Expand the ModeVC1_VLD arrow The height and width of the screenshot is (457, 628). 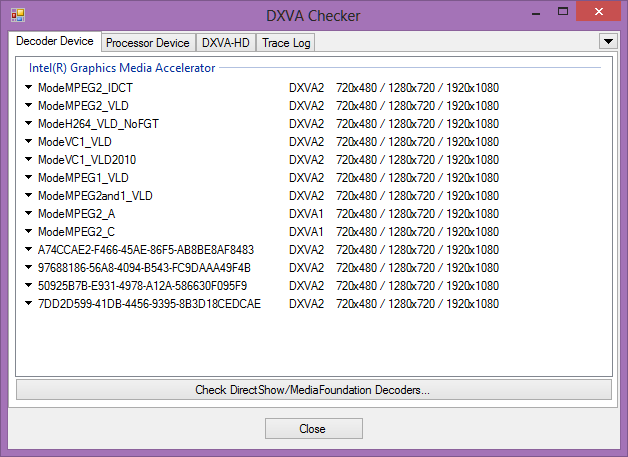coord(29,142)
